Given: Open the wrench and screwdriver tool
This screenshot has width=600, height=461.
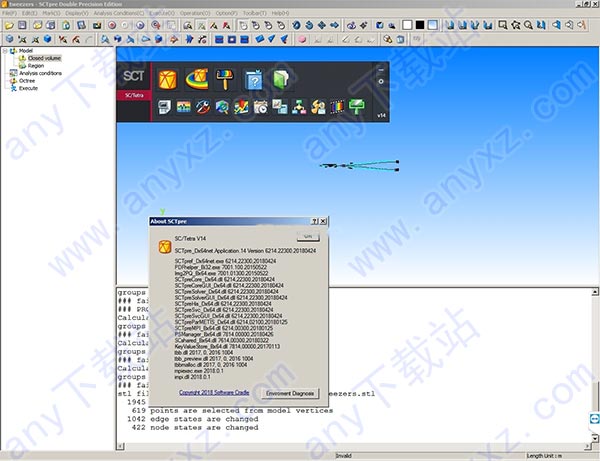Looking at the screenshot, I should 203,107.
